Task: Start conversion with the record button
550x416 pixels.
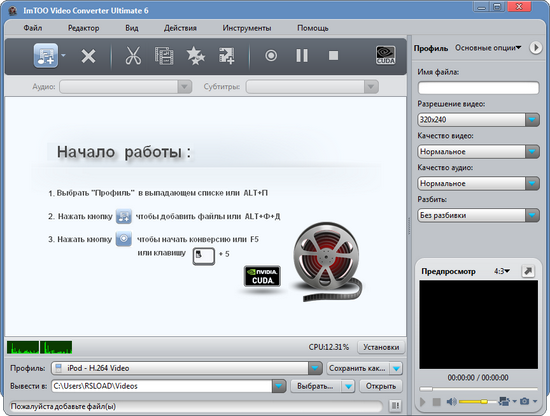Action: pos(271,55)
